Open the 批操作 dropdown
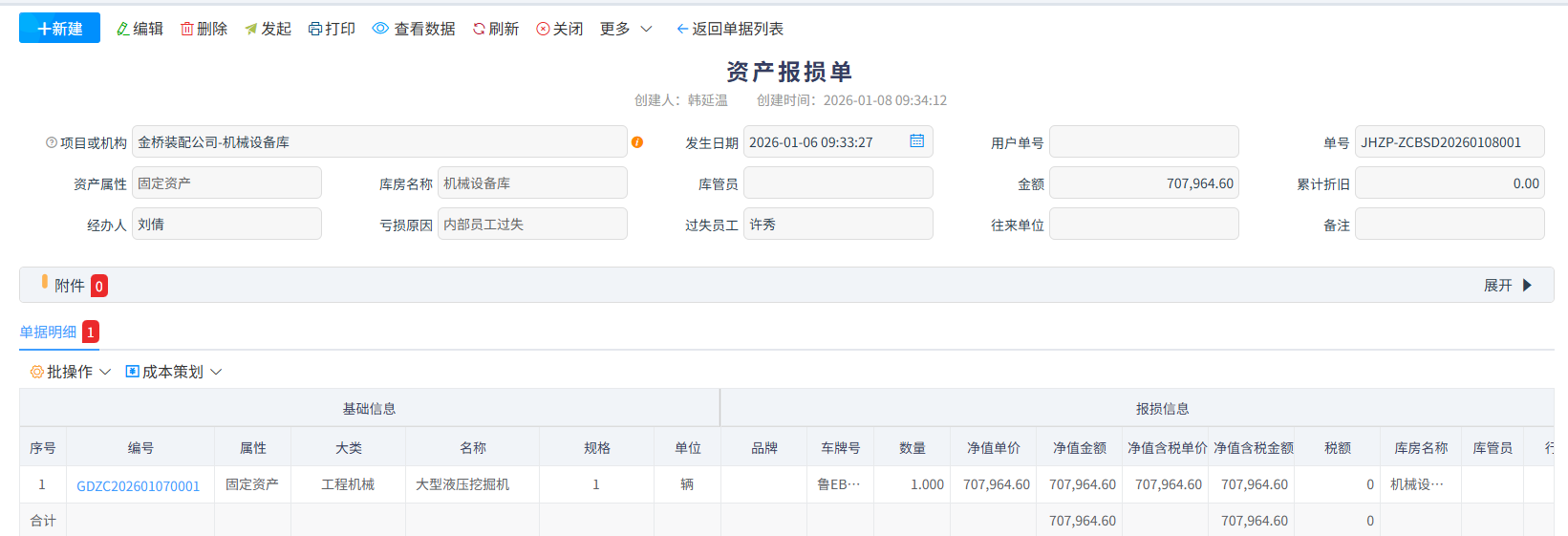 [x=71, y=372]
